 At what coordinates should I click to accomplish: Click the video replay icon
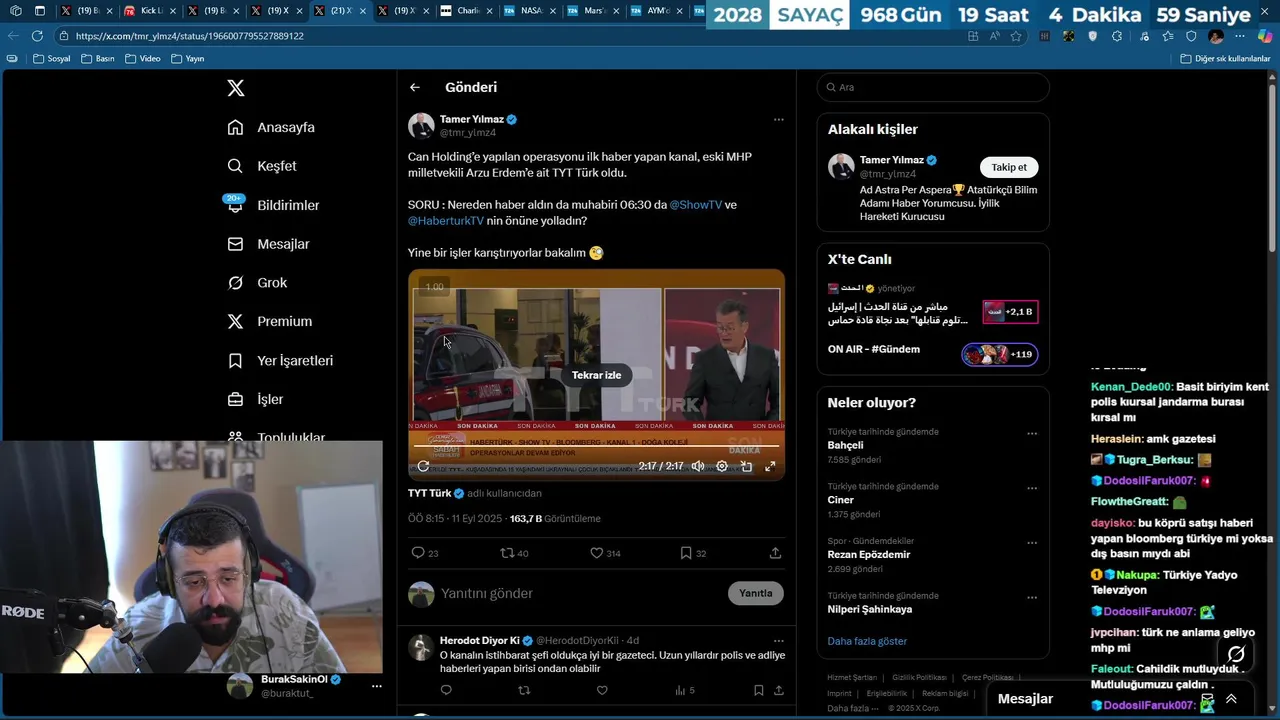(x=423, y=466)
